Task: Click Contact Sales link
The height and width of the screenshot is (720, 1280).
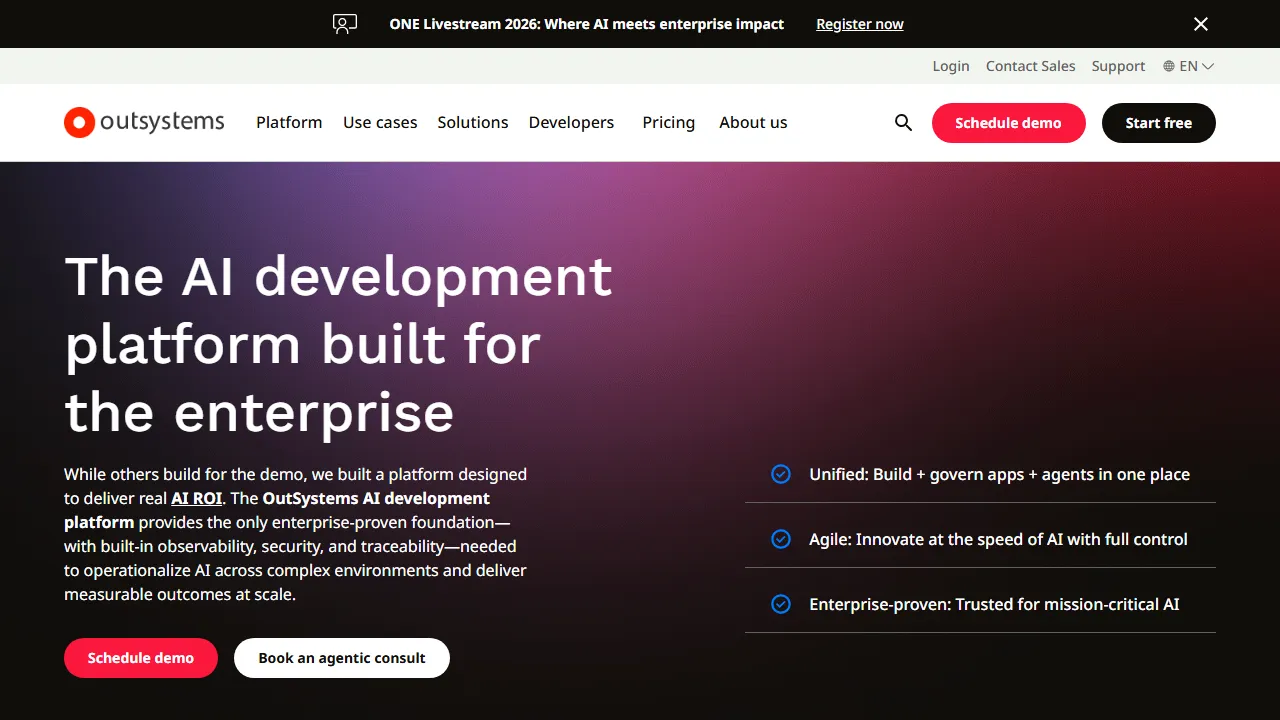Action: (1031, 66)
